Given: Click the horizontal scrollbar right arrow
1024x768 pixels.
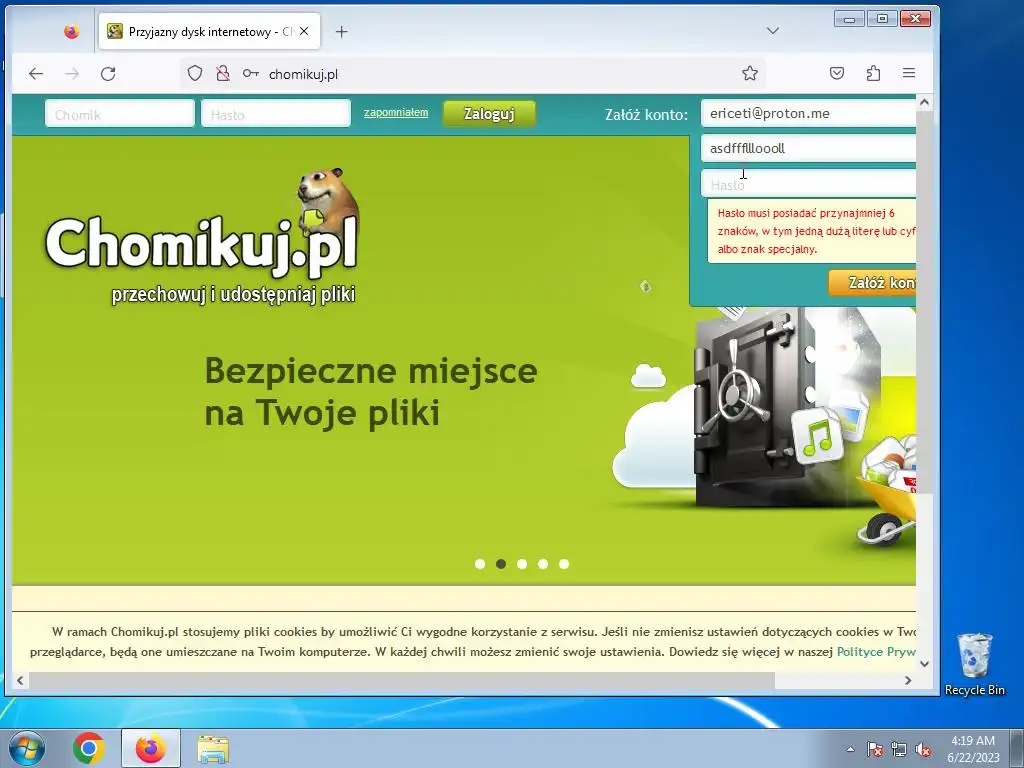Looking at the screenshot, I should click(x=908, y=680).
